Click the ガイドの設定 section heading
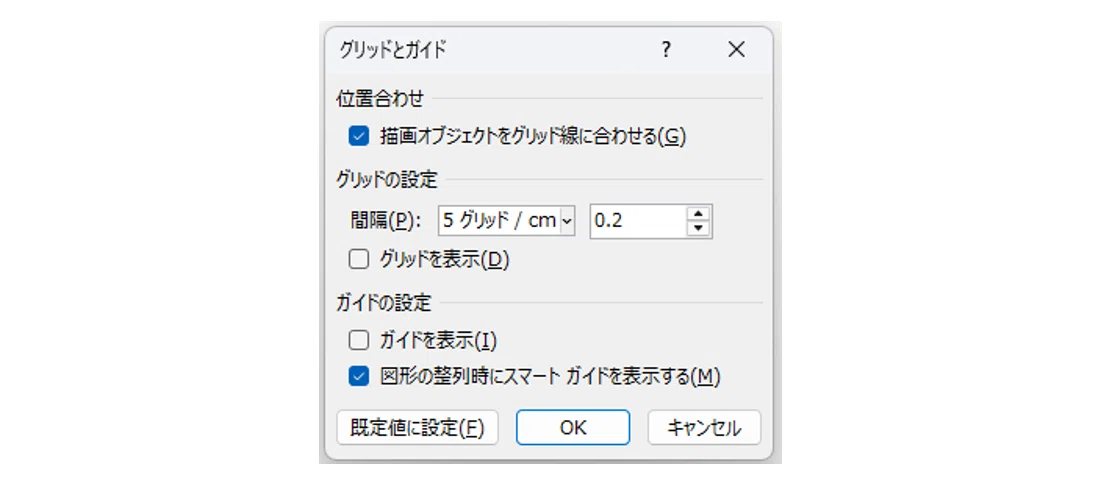 tap(383, 304)
